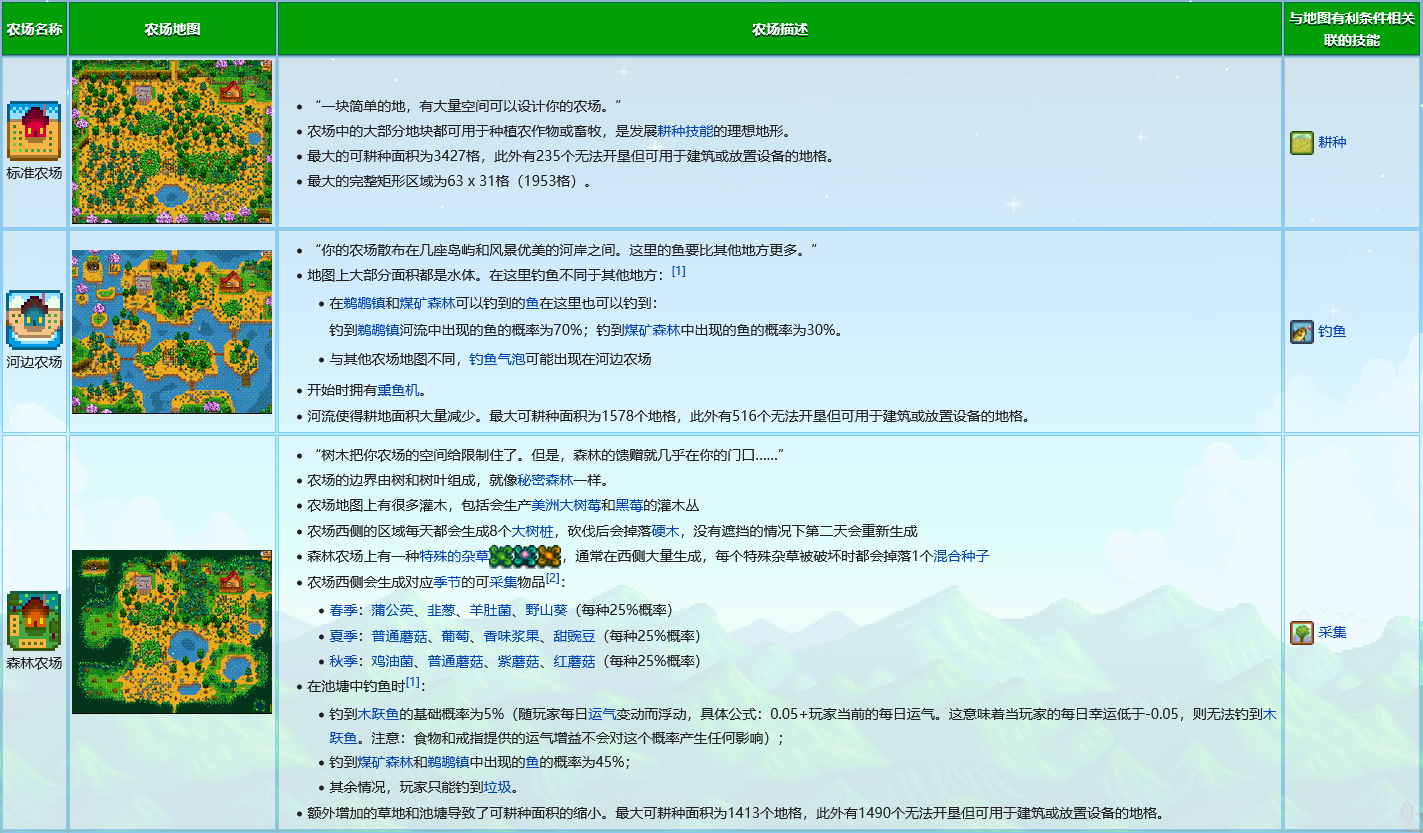Click the Riverland Farm (河边农场) icon

[34, 320]
